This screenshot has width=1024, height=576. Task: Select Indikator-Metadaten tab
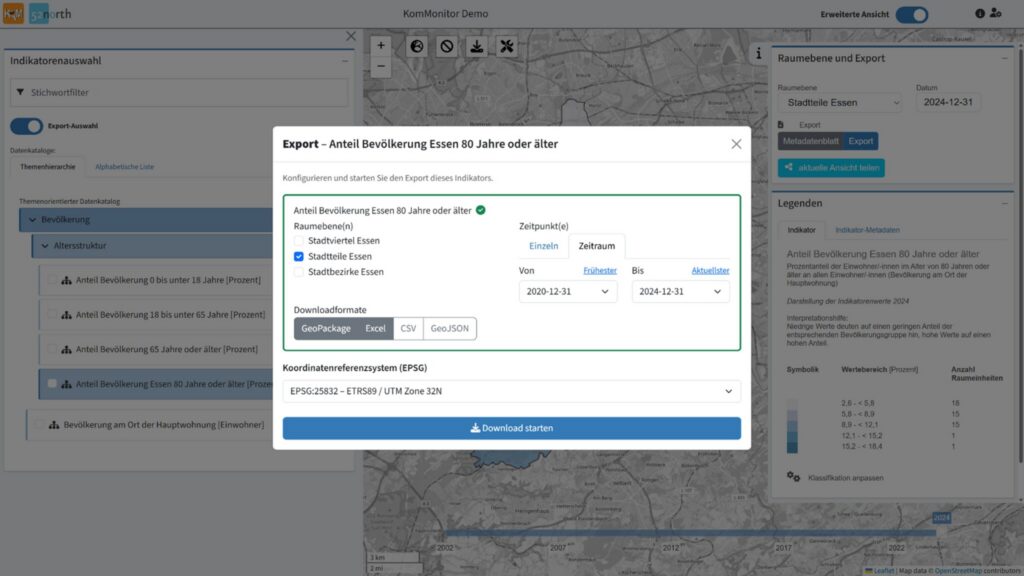click(867, 230)
